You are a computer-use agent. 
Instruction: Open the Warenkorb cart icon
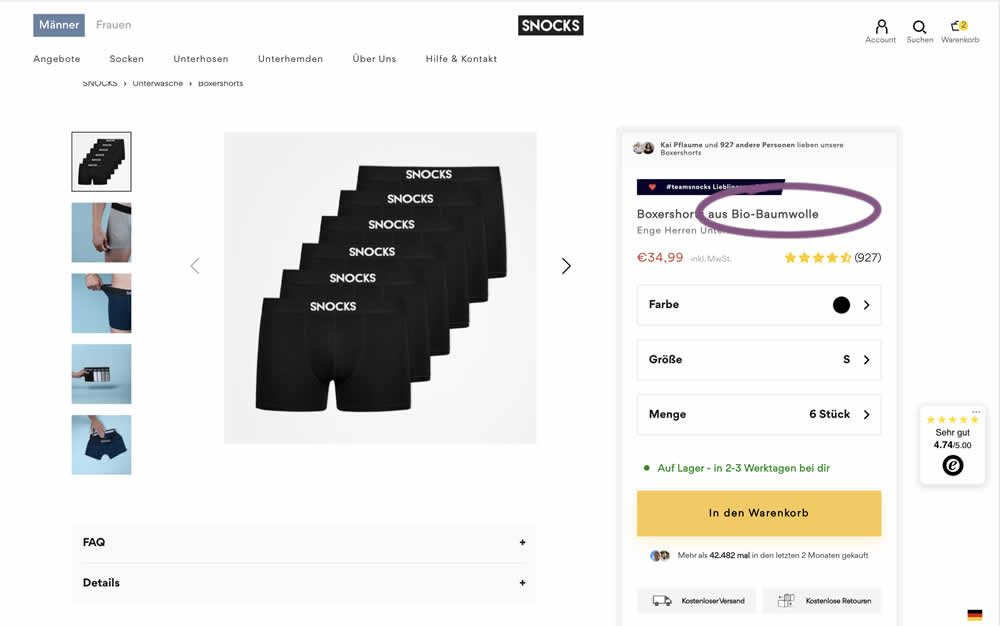(x=959, y=27)
